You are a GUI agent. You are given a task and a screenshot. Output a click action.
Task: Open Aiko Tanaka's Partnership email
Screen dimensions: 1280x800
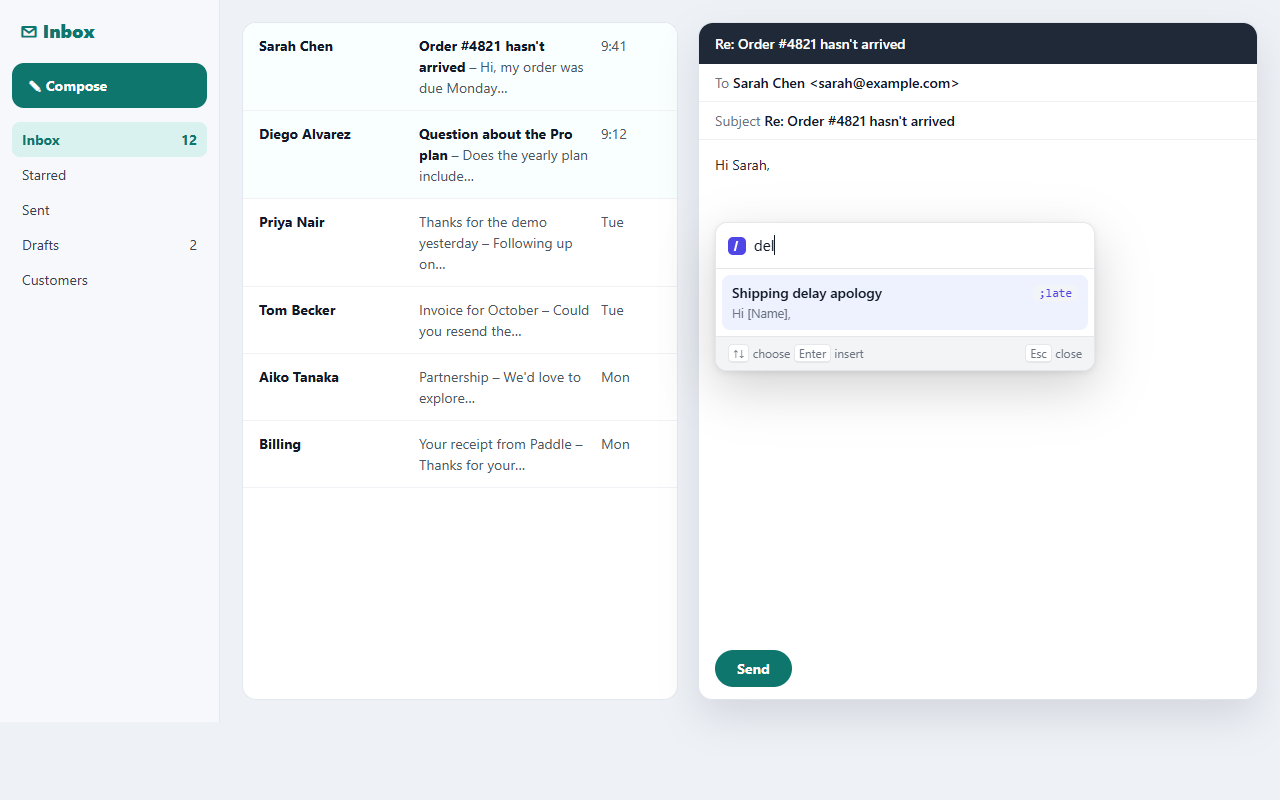[x=460, y=387]
